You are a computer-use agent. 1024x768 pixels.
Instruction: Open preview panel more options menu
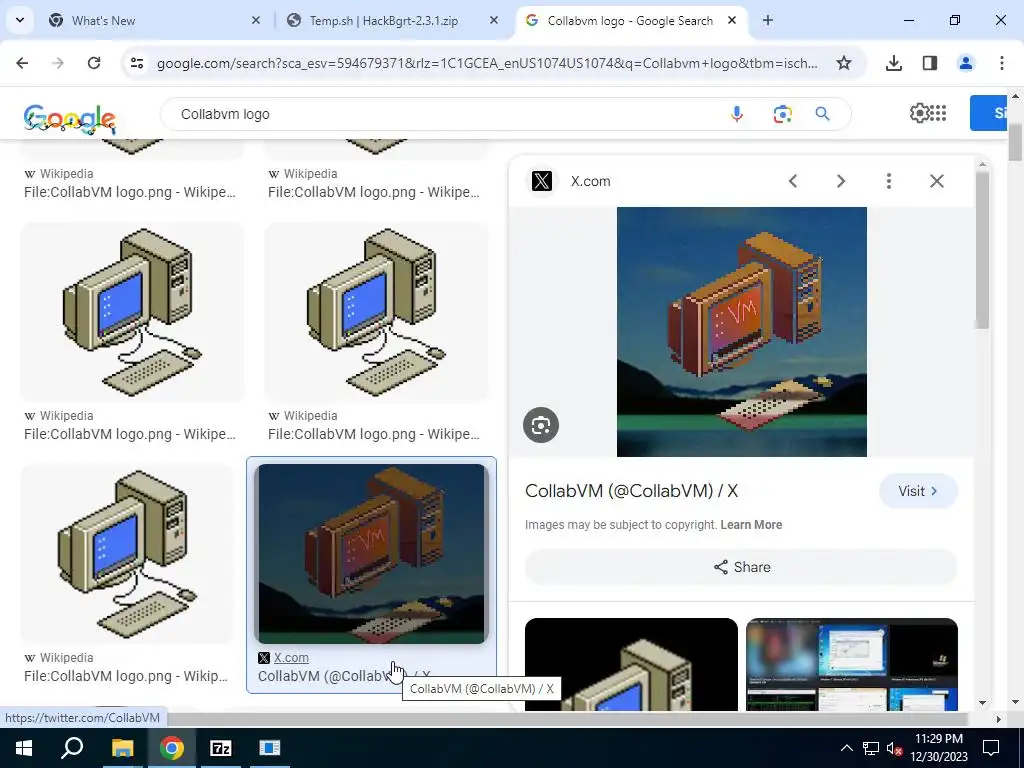(x=889, y=181)
